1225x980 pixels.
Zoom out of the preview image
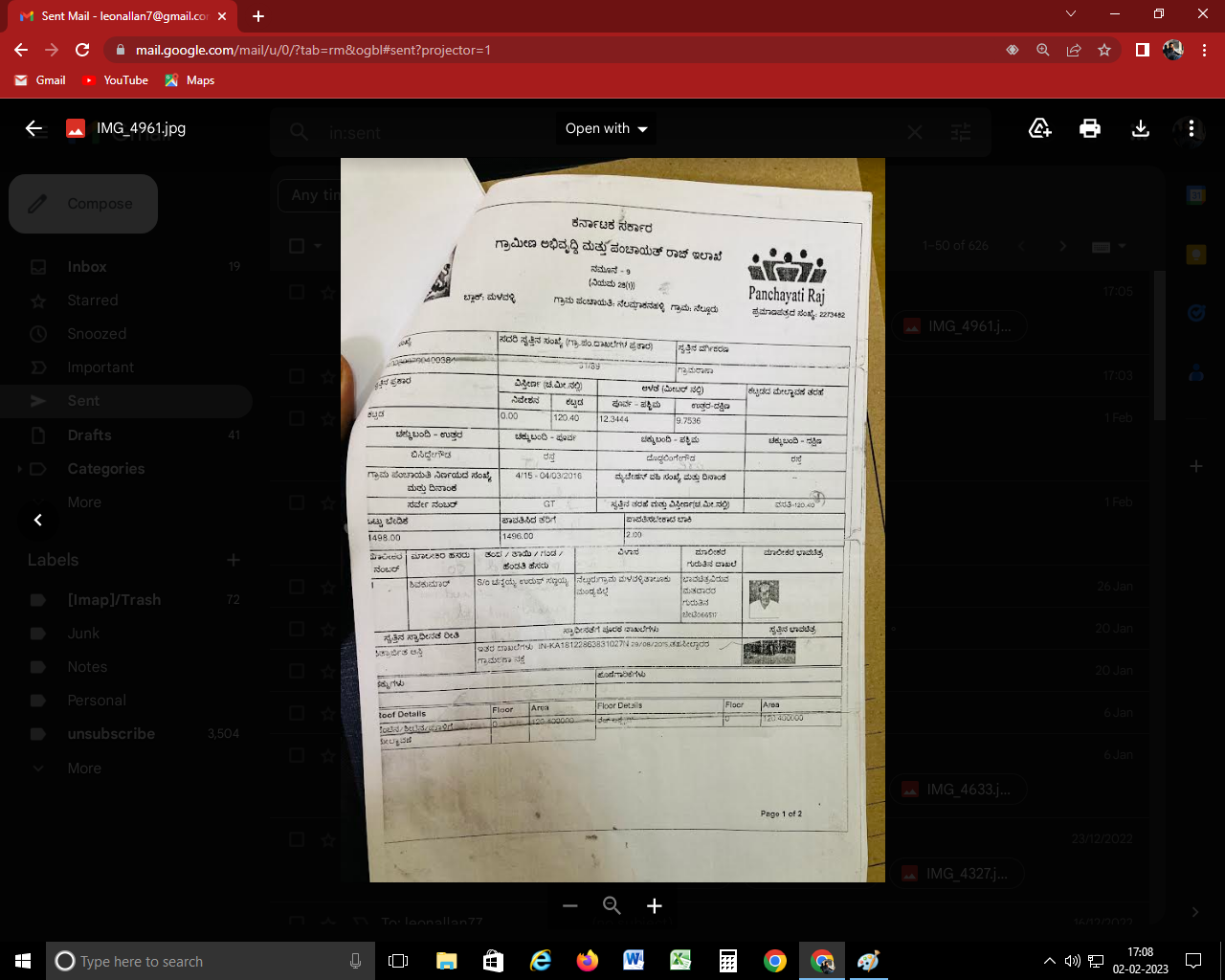click(570, 905)
